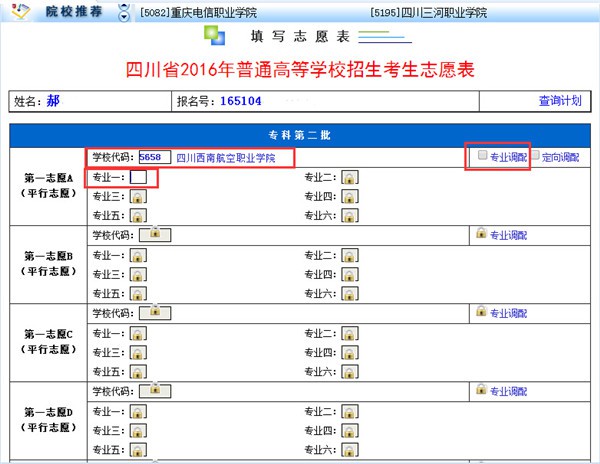
Task: Click locked 专业六 field of 第一志愿A
Action: coord(350,216)
